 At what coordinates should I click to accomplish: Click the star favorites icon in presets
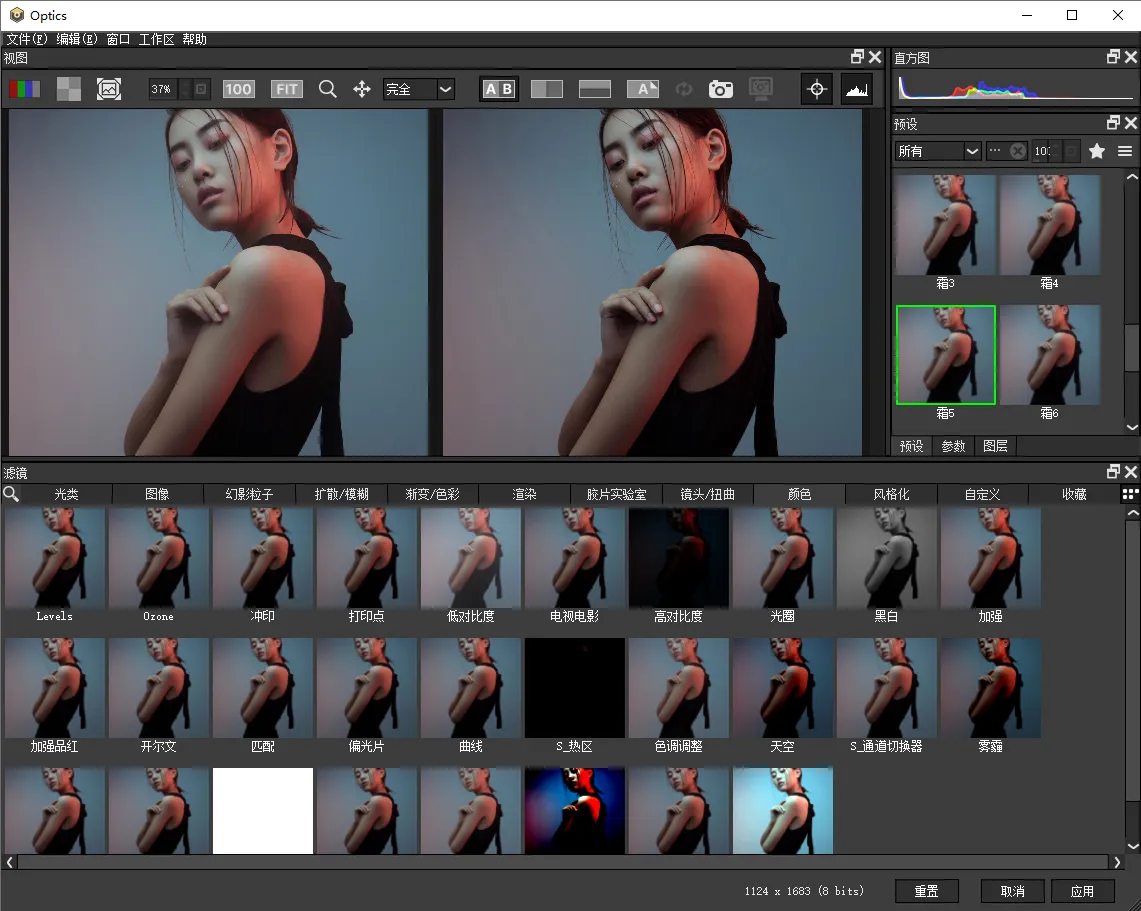[x=1097, y=151]
